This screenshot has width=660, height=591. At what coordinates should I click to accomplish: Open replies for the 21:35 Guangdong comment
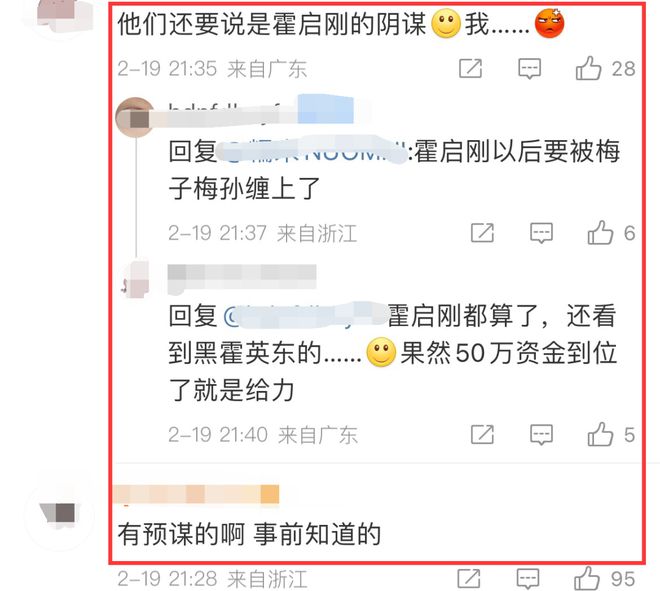coord(529,69)
